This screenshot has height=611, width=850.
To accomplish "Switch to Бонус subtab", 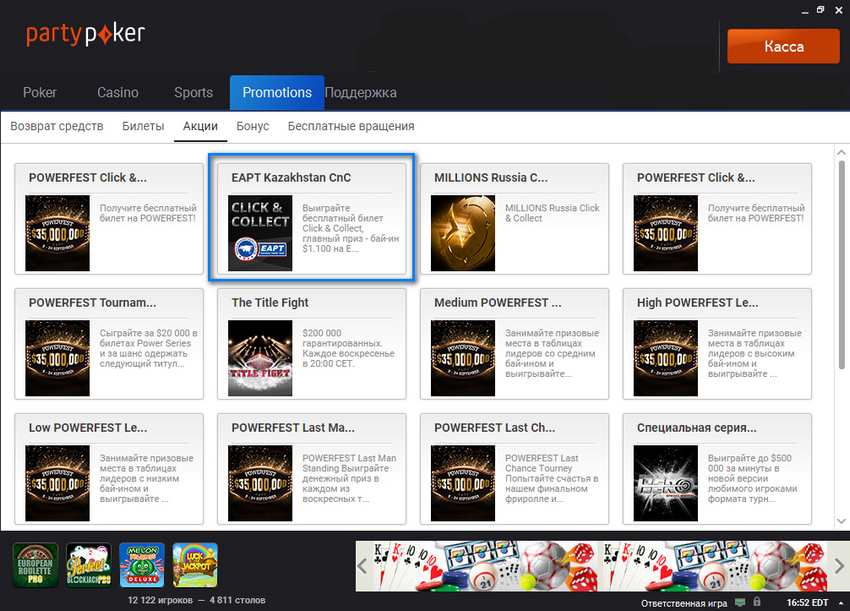I will [253, 126].
